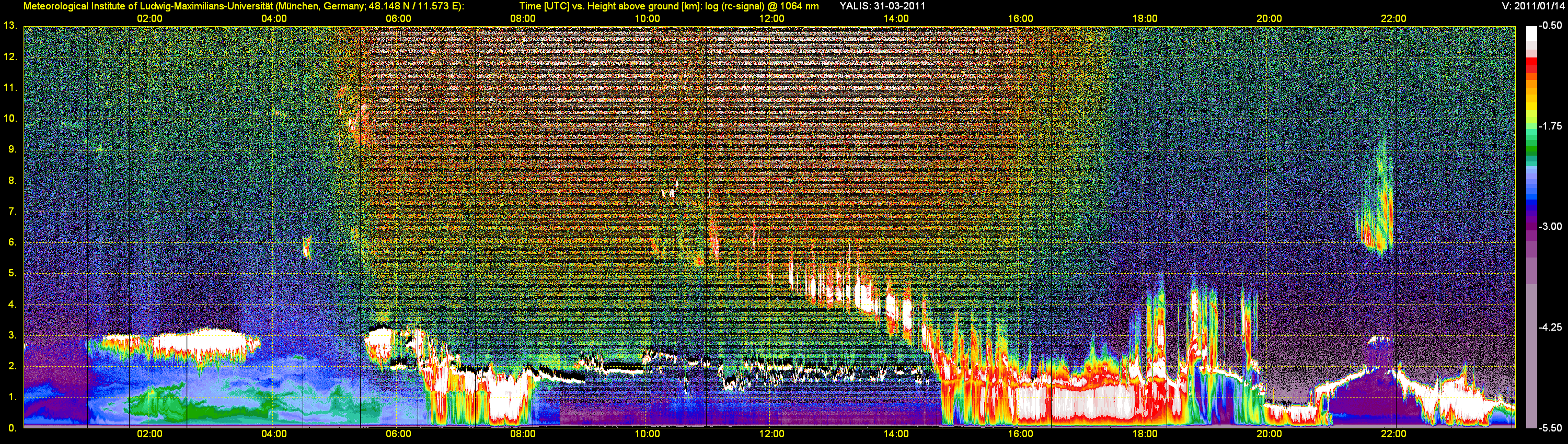Click the '7.' height axis label
1568x444 pixels.
pyautogui.click(x=12, y=211)
